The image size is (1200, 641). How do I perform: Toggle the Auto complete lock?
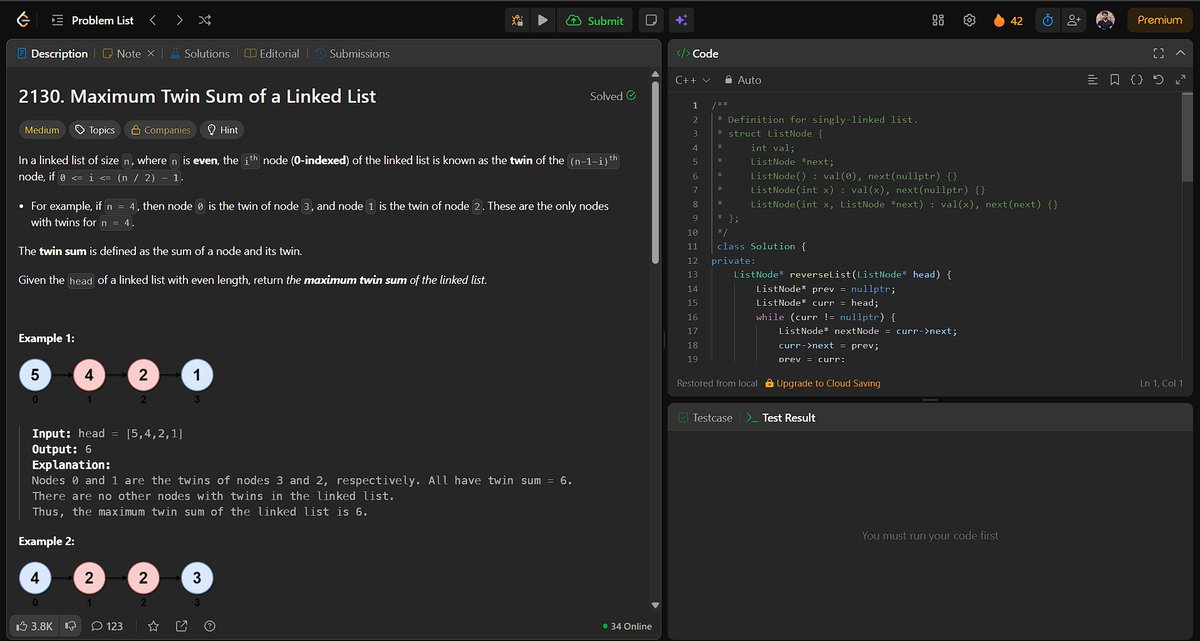(742, 80)
